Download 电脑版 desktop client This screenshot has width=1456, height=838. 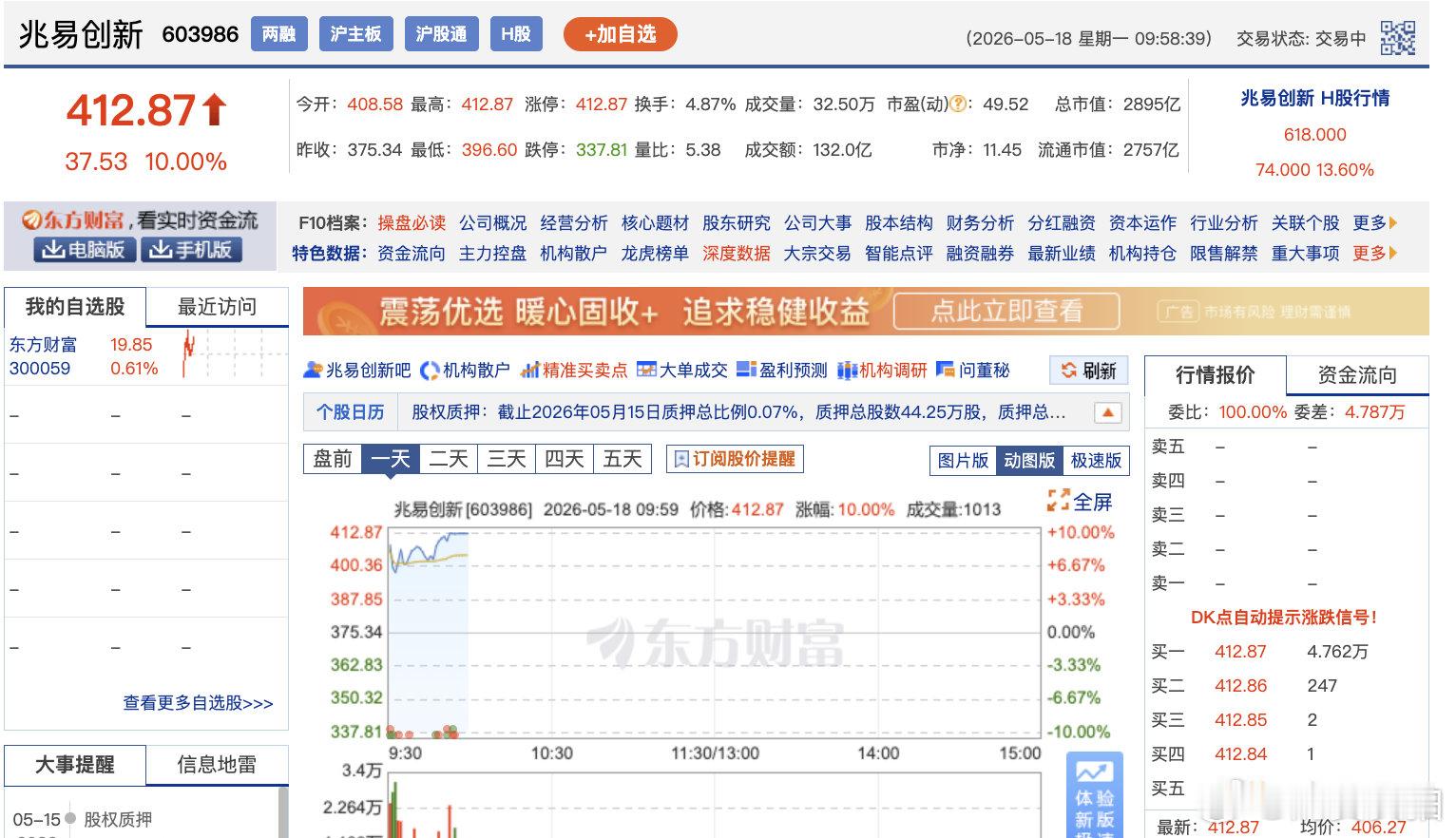click(84, 250)
